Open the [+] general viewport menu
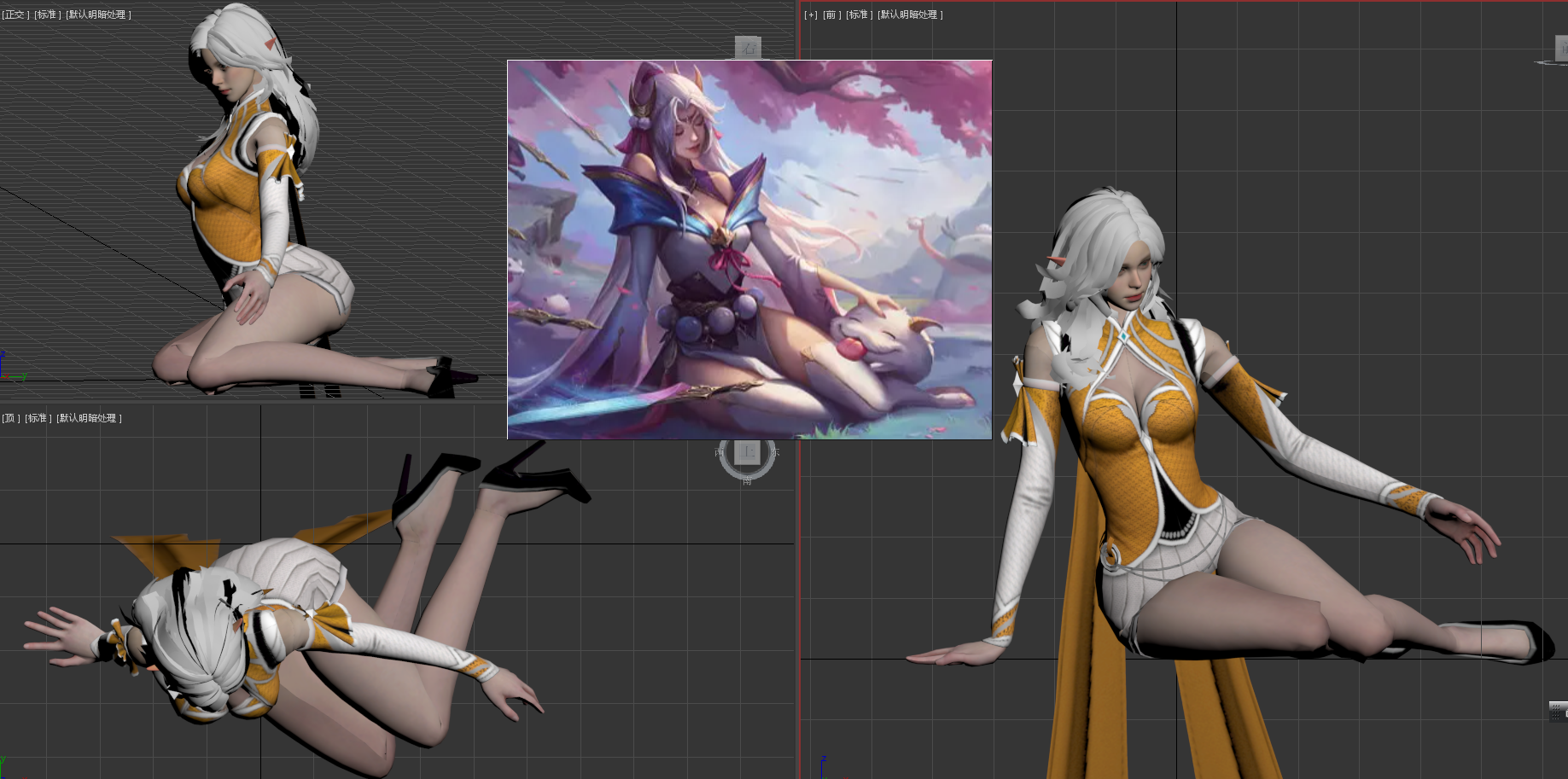The height and width of the screenshot is (779, 1568). point(811,15)
